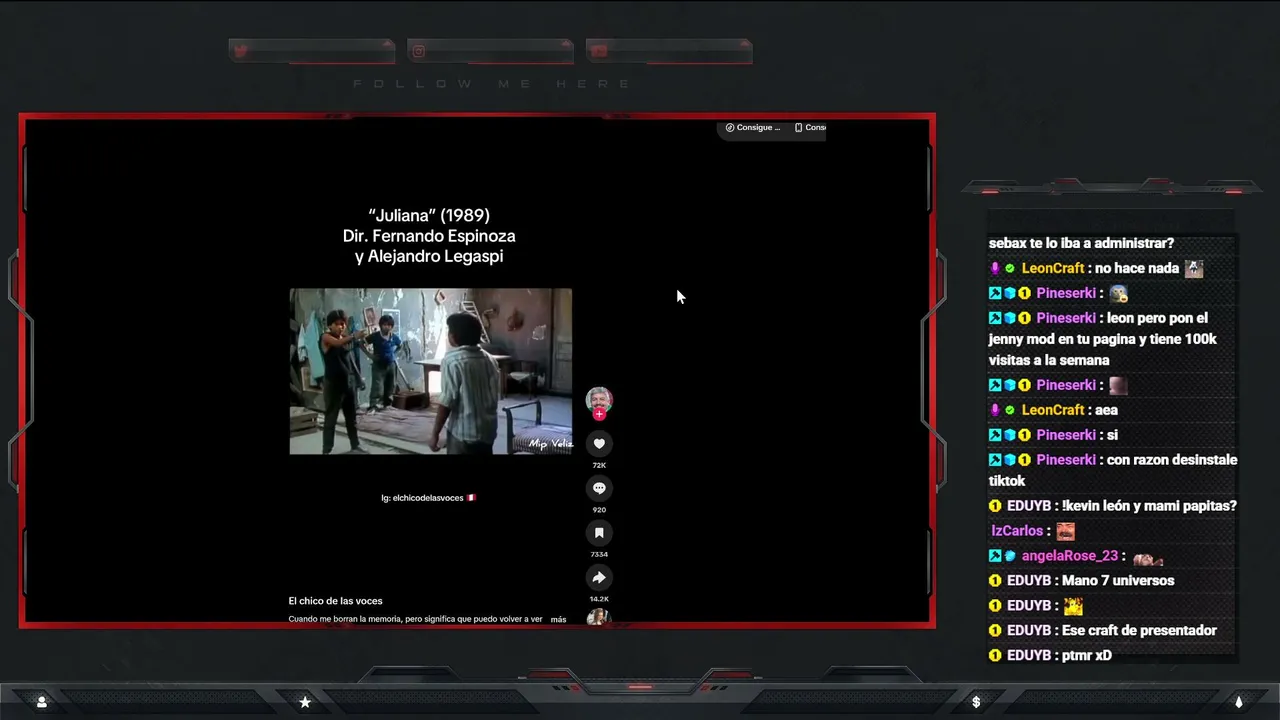Click the Twitter icon in the follow banner
Viewport: 1280px width, 720px height.
[x=239, y=50]
